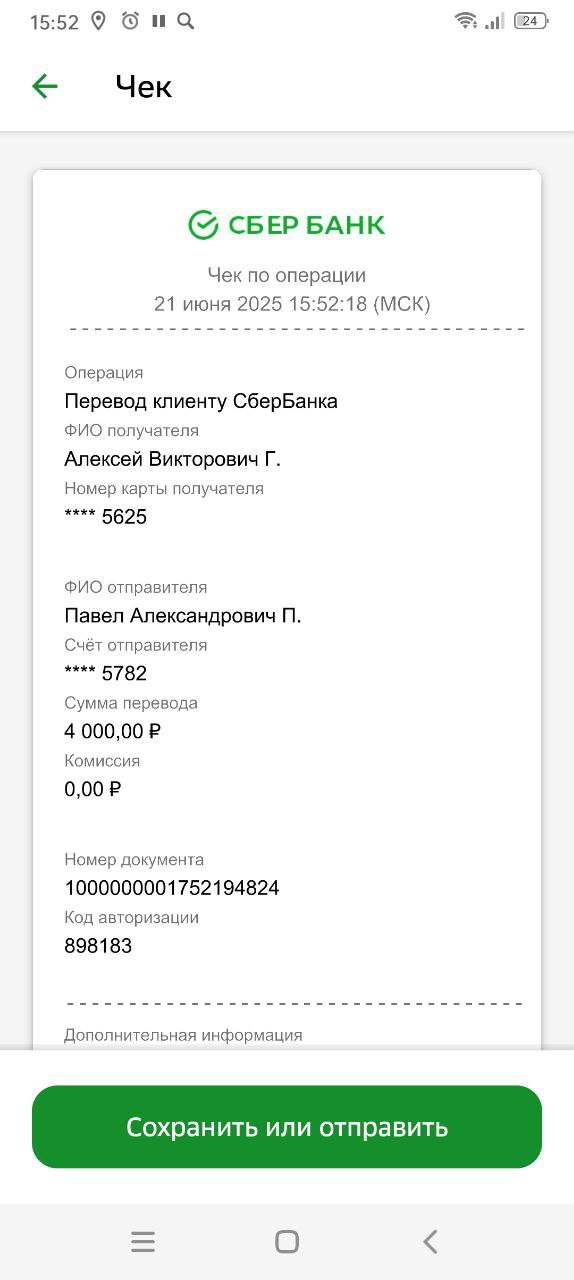Tap sender name Павел Александрович П.

pos(183,616)
